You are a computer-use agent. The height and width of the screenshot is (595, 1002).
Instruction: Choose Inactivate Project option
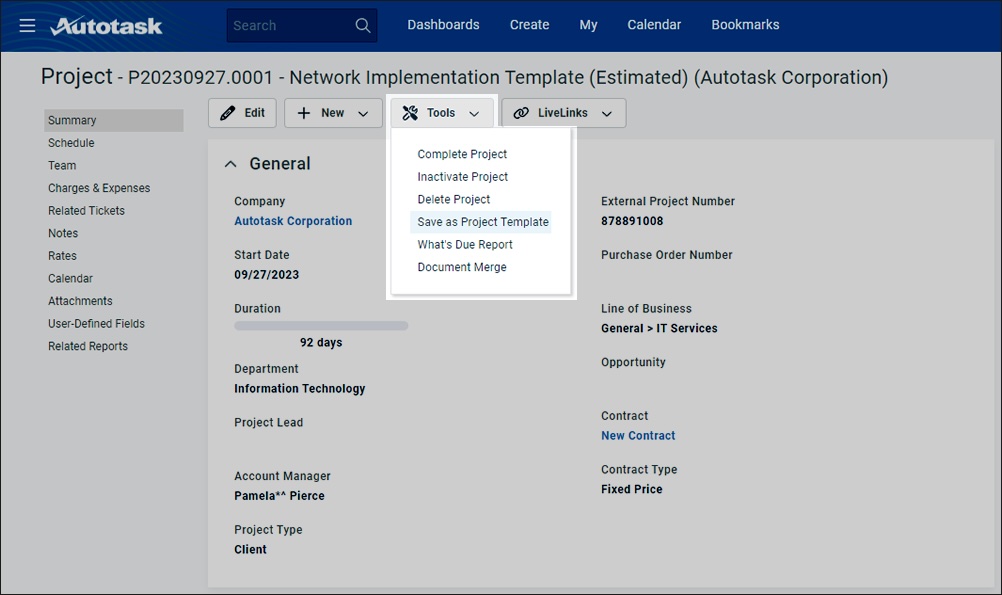click(x=463, y=176)
